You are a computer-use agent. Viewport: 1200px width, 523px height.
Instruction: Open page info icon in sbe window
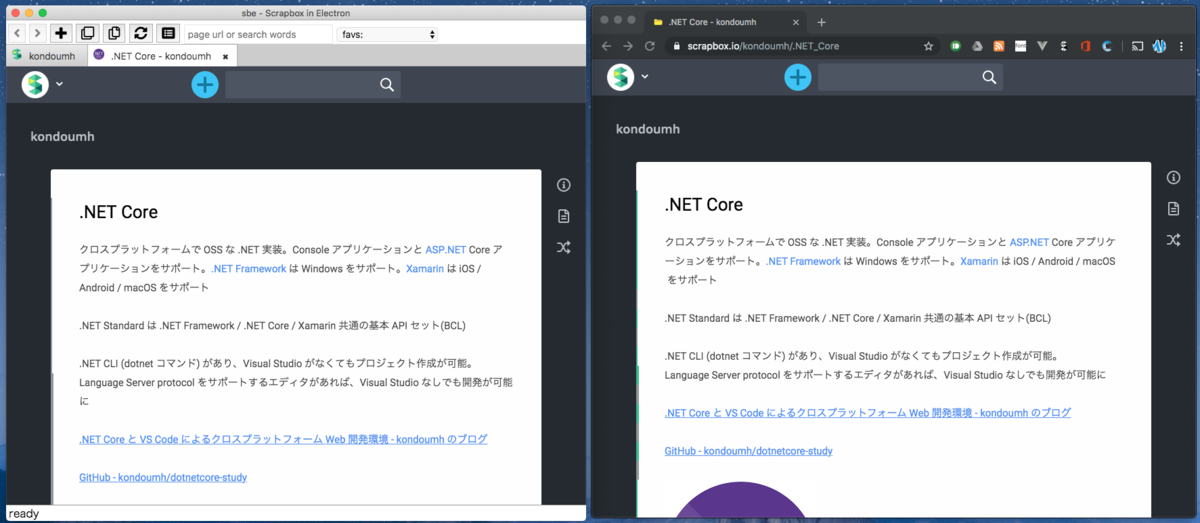point(564,185)
